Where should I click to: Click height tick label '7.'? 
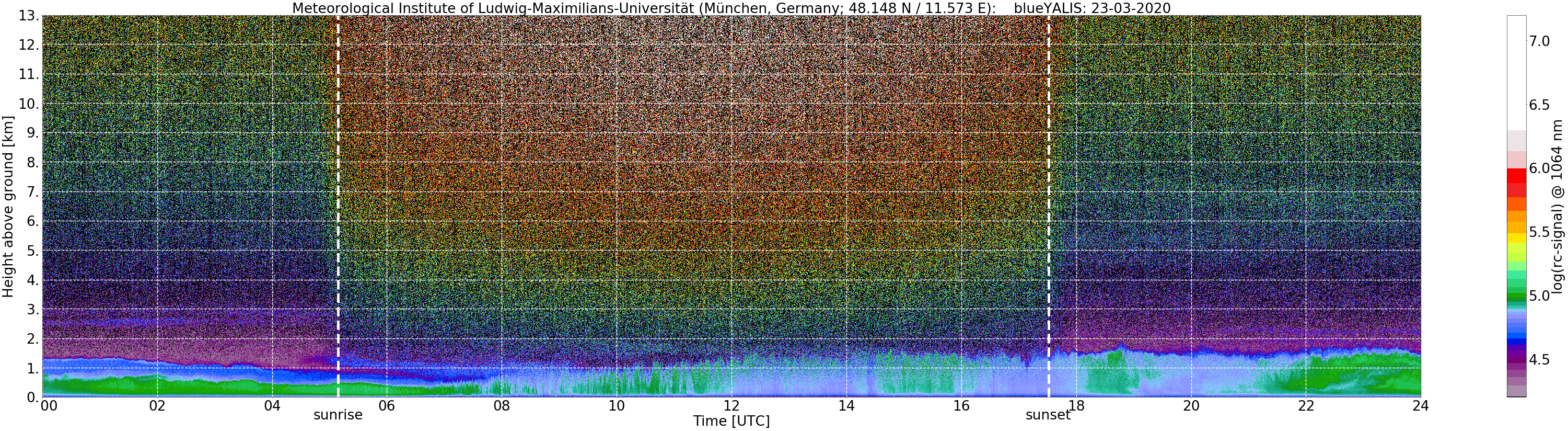tap(32, 192)
